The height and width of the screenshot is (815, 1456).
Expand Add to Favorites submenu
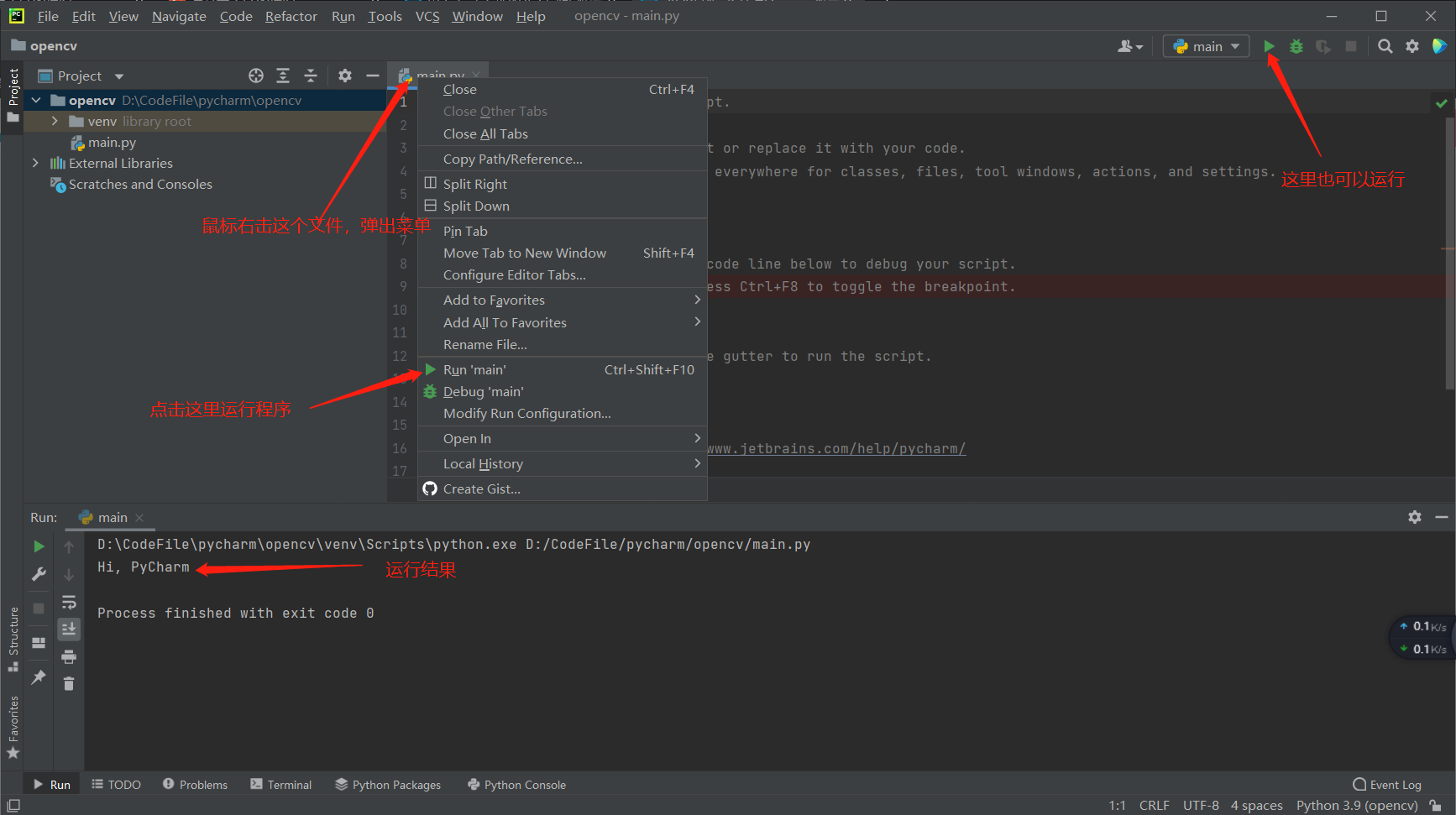(x=563, y=300)
